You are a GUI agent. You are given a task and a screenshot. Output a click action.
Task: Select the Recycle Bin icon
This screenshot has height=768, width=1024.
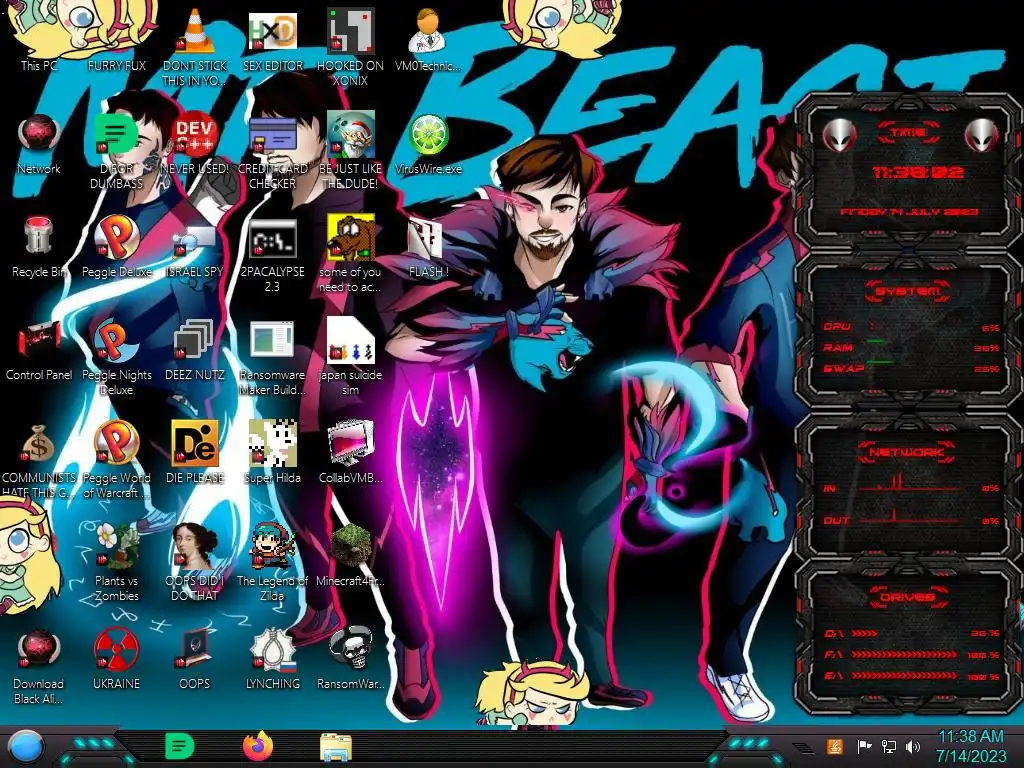tap(39, 247)
